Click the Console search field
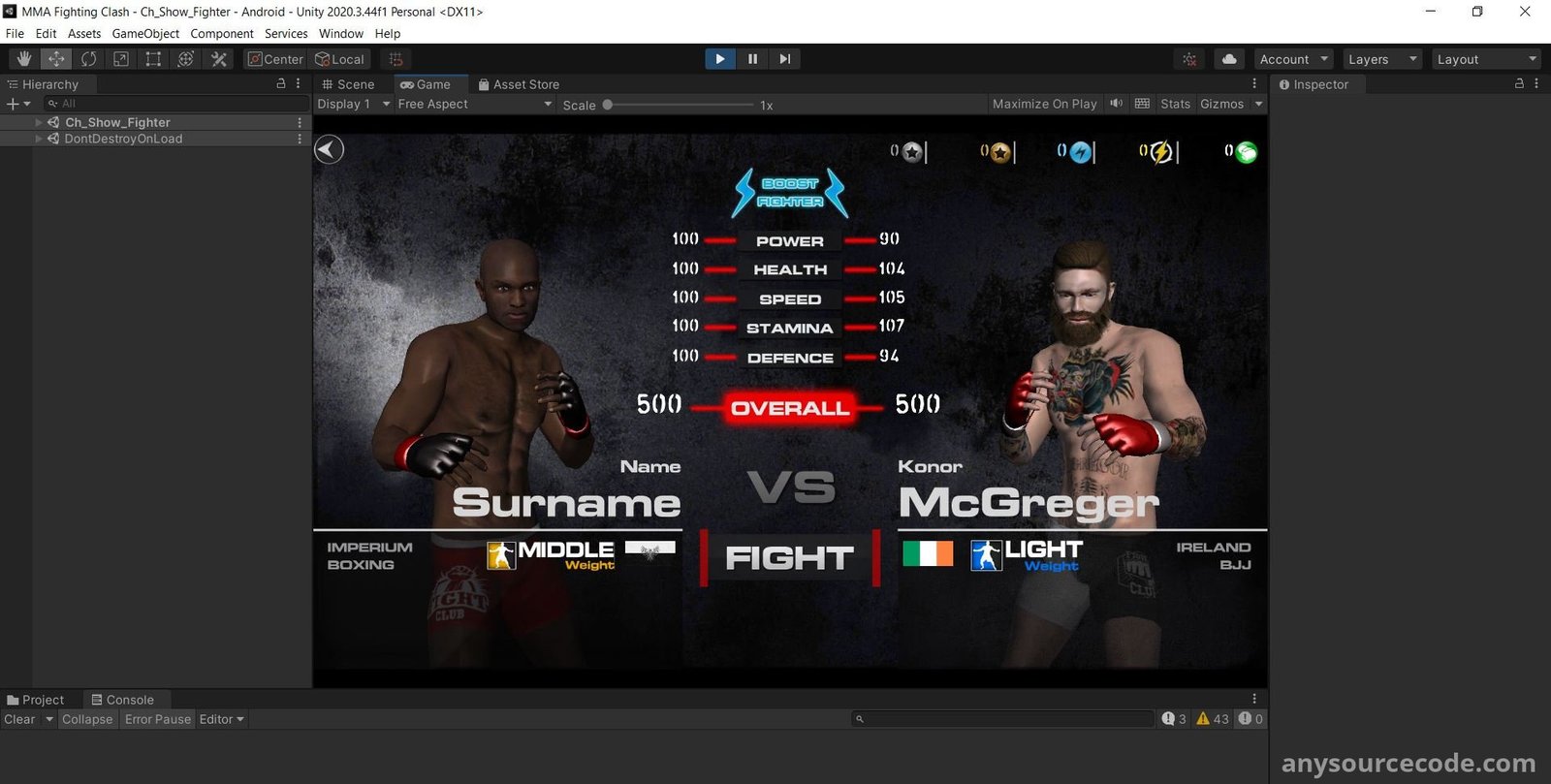Viewport: 1551px width, 784px height. 1003,719
